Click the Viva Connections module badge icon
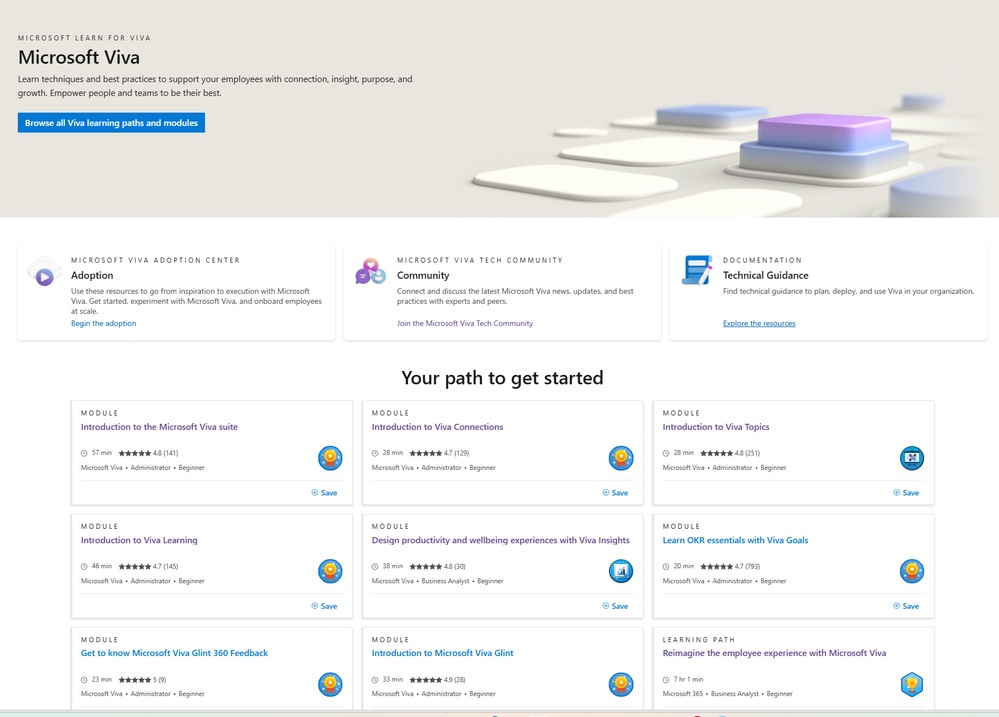Image resolution: width=999 pixels, height=717 pixels. (621, 458)
